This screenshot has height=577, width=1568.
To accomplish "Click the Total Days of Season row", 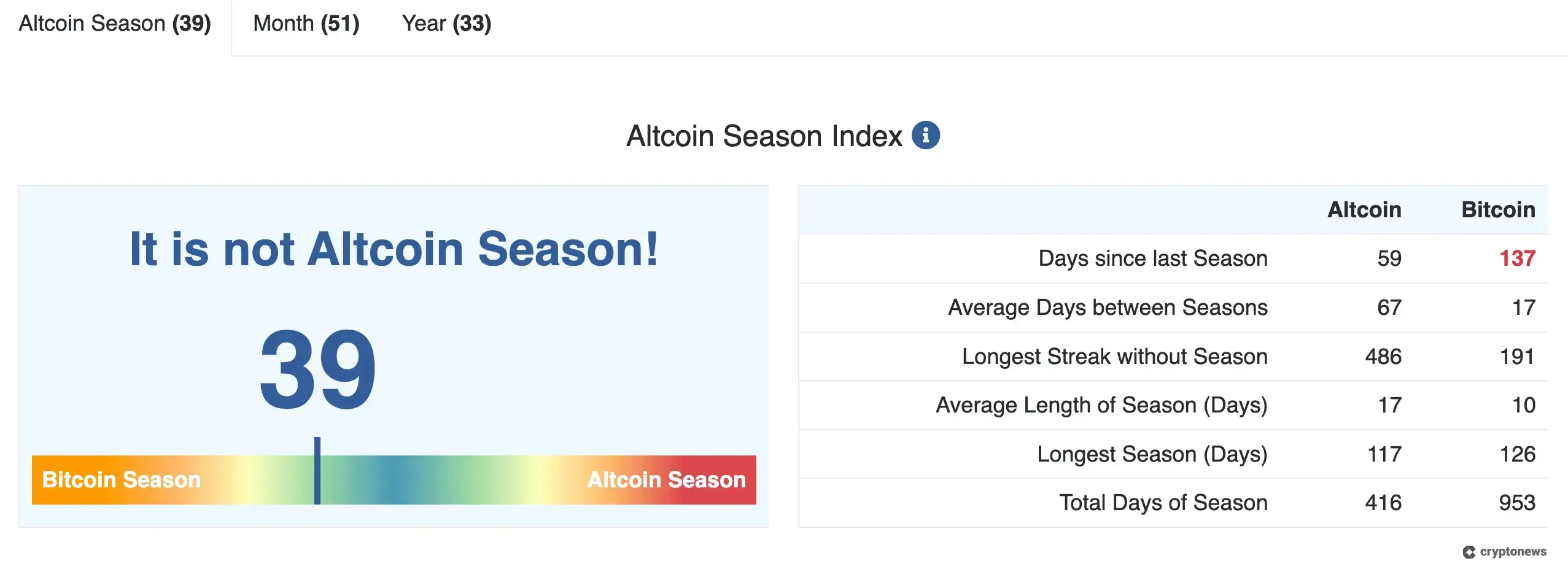I will [x=1163, y=502].
